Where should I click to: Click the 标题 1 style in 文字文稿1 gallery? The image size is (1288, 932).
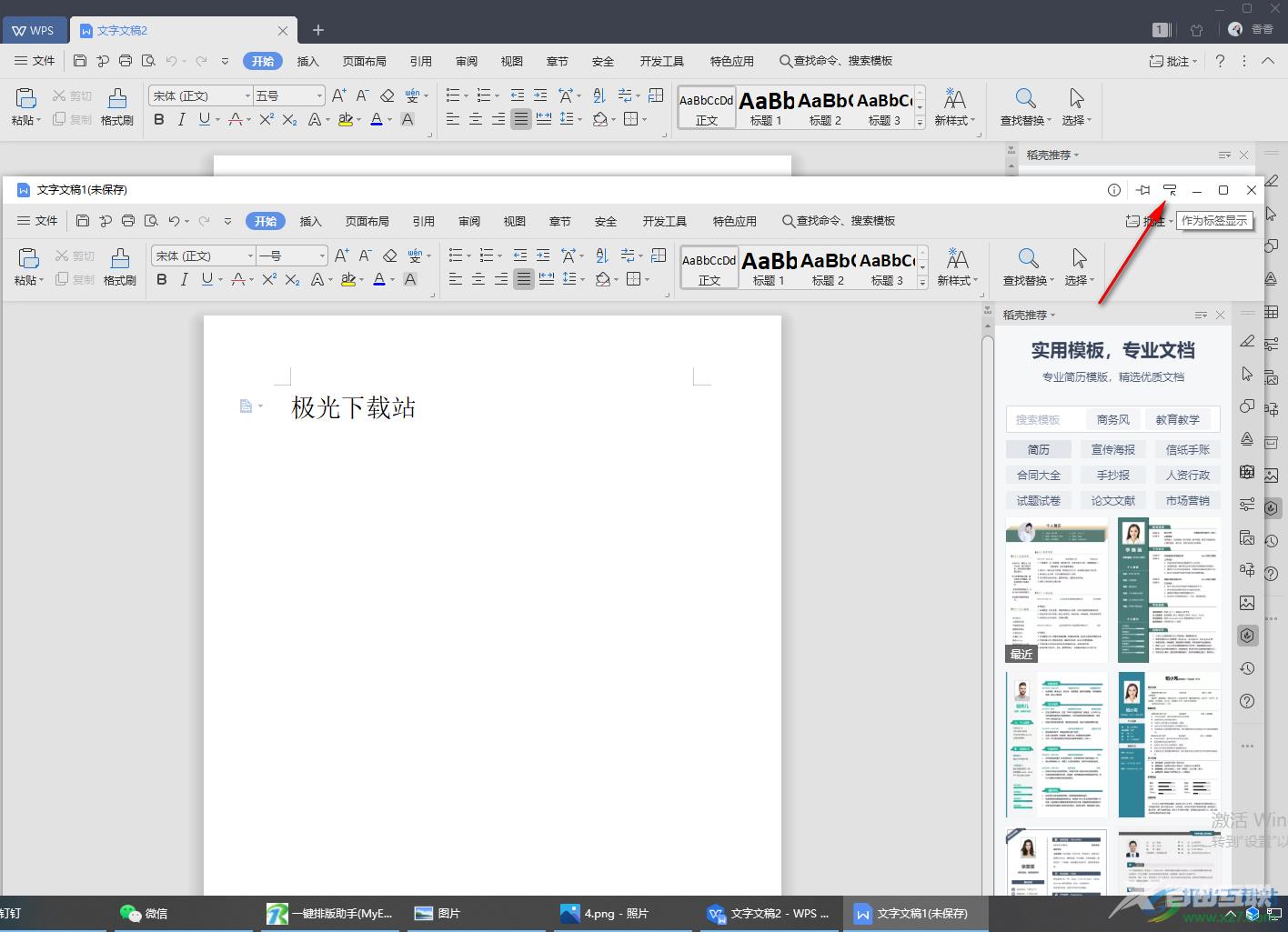tap(769, 268)
